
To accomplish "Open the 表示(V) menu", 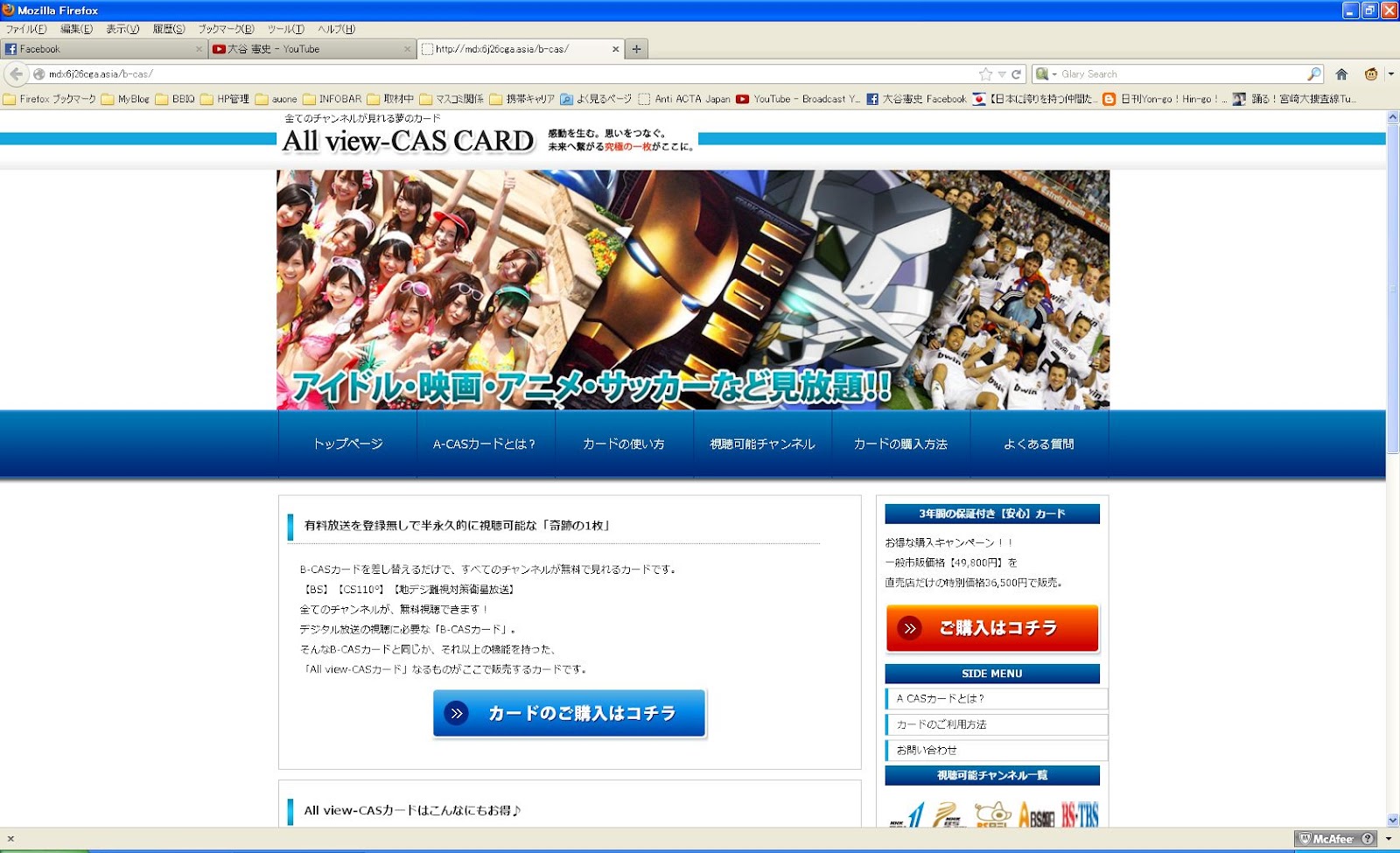I will [x=122, y=29].
